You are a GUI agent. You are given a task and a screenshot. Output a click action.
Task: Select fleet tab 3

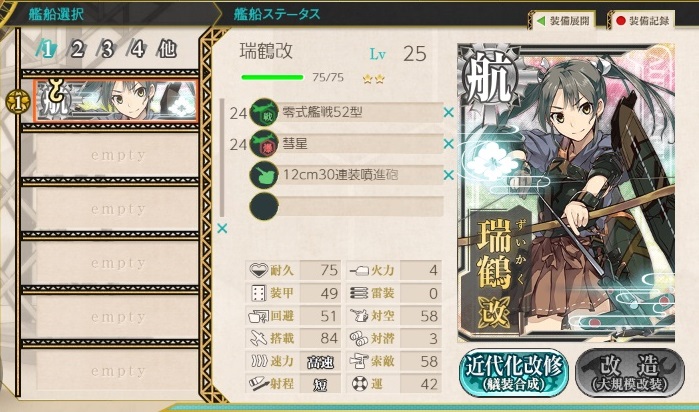(107, 49)
